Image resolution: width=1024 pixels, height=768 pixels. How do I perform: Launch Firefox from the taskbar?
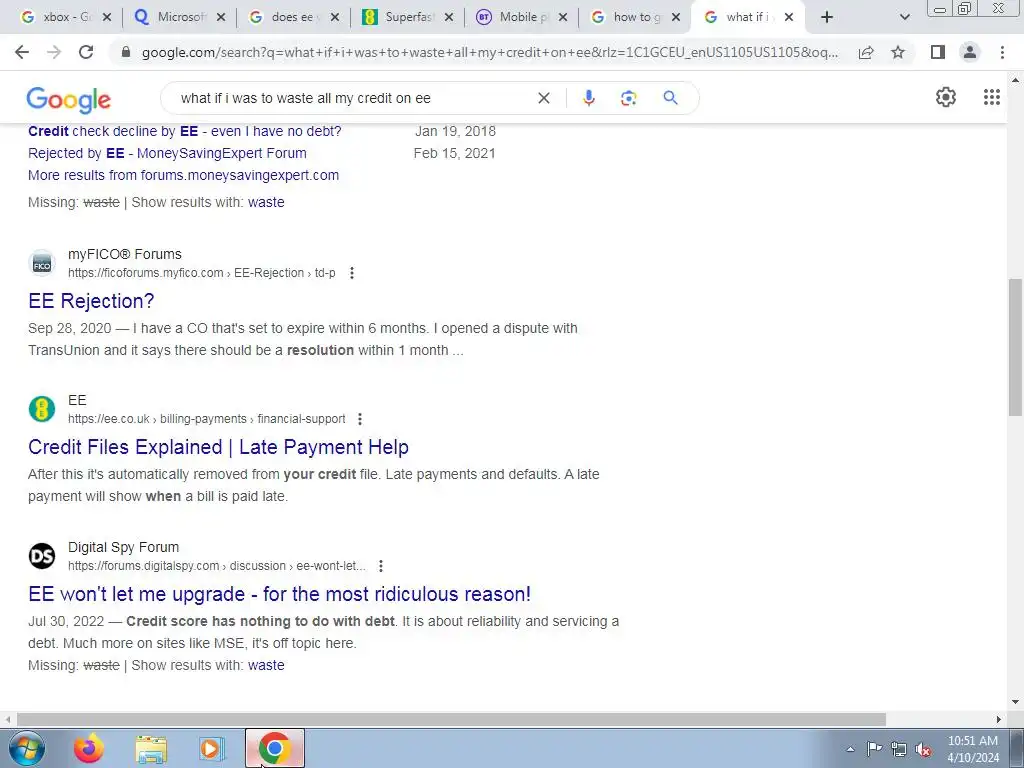coord(89,748)
